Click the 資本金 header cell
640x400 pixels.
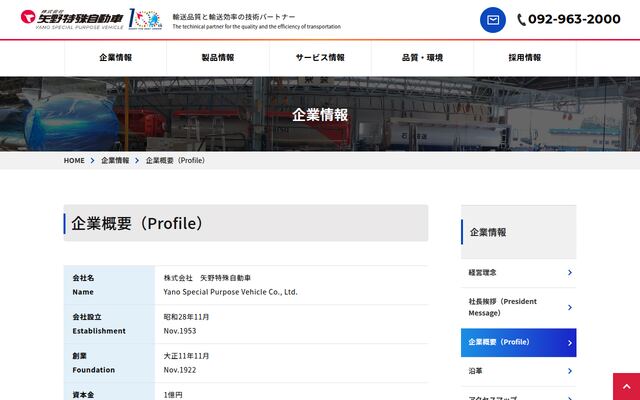109,392
